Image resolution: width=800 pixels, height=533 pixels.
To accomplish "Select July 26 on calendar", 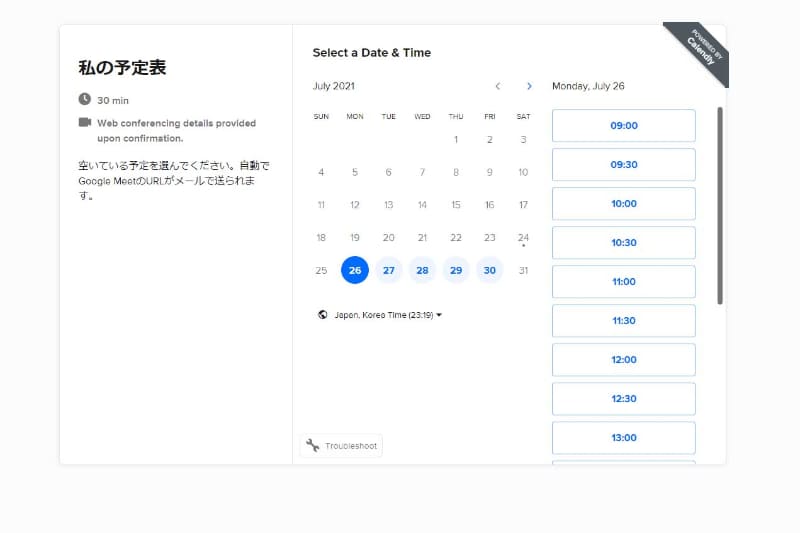I will 355,270.
